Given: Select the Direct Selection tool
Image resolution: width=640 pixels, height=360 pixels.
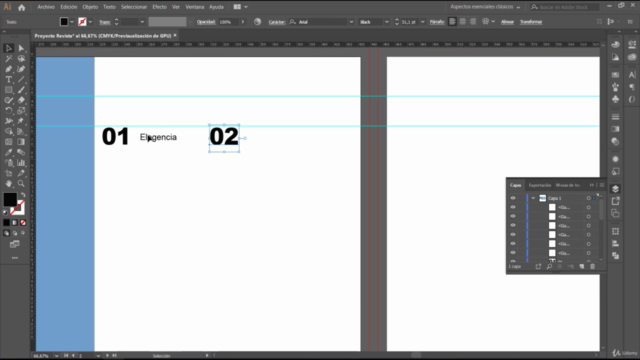Looking at the screenshot, I should [x=21, y=48].
